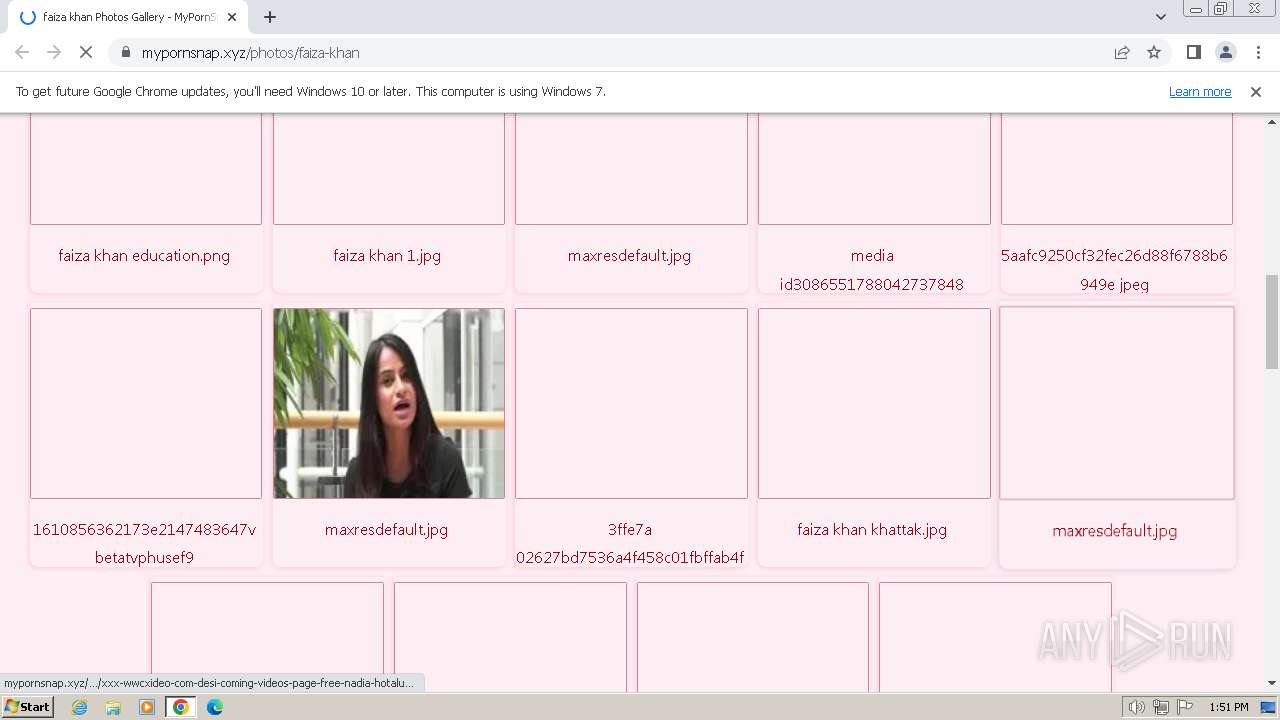
Task: Open faiza khan khattak.jpg caption
Action: pos(872,529)
